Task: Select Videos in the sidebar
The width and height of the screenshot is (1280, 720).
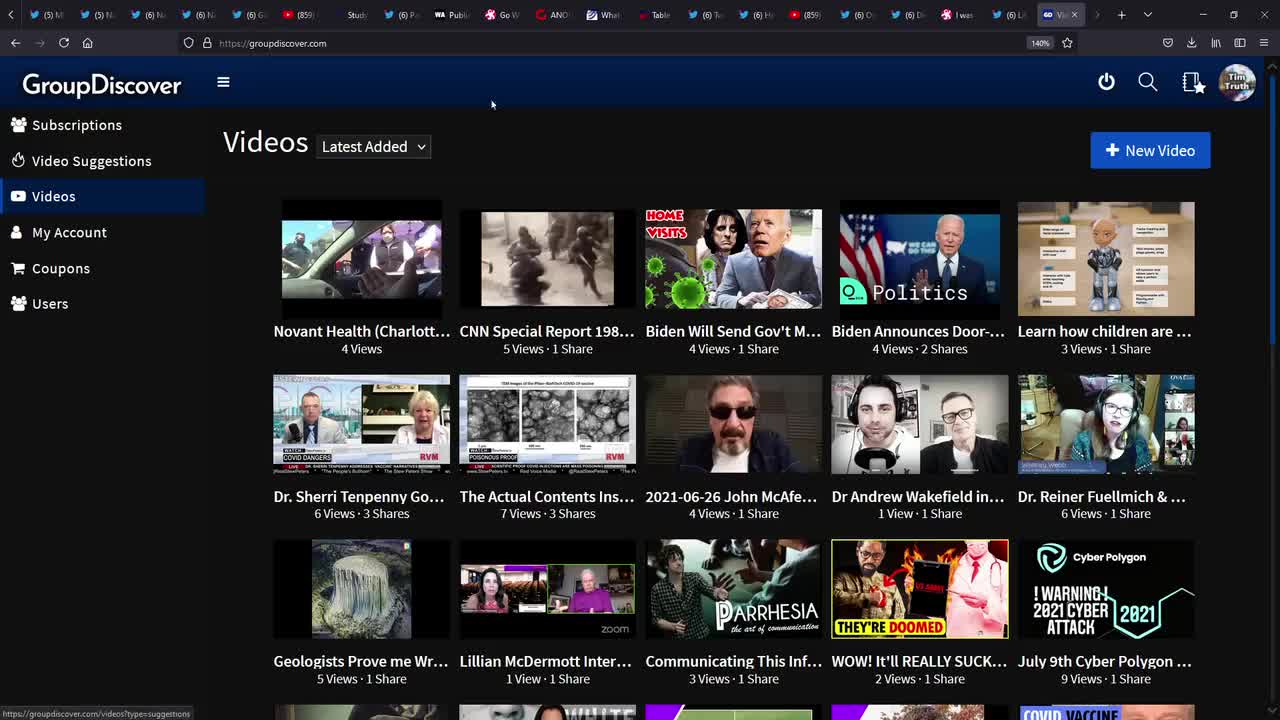Action: pos(102,196)
